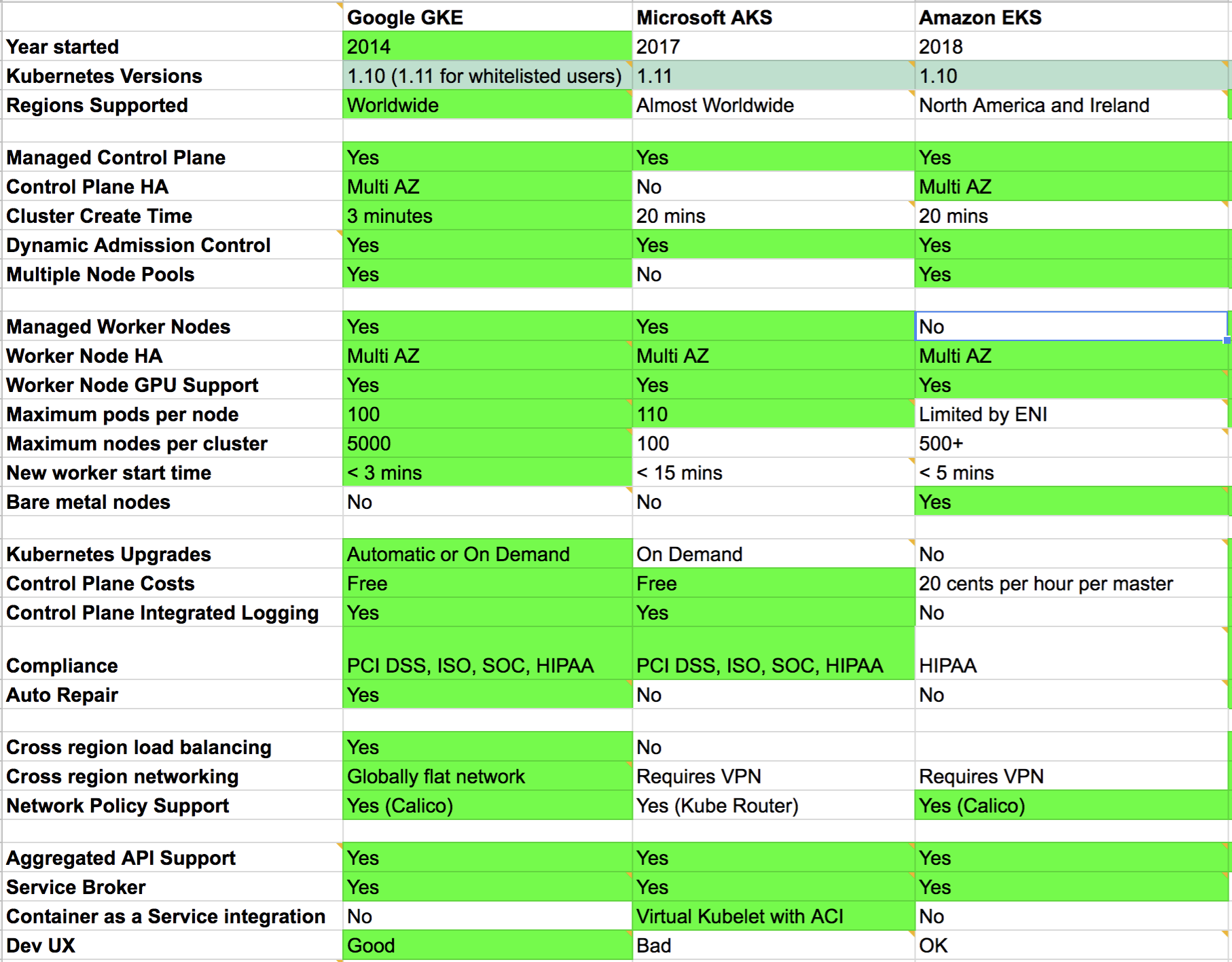Click the '1.10 (1.11 for whitelisted users)' cell
The height and width of the screenshot is (962, 1232).
[487, 75]
